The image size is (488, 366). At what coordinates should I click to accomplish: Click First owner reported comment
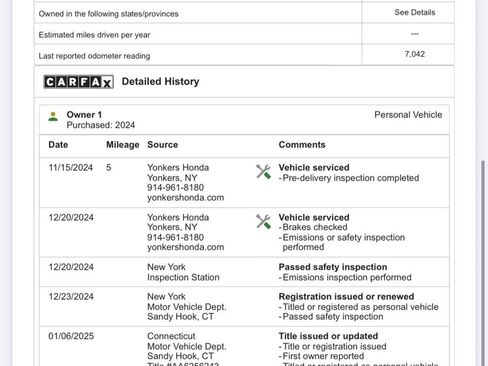(x=321, y=356)
